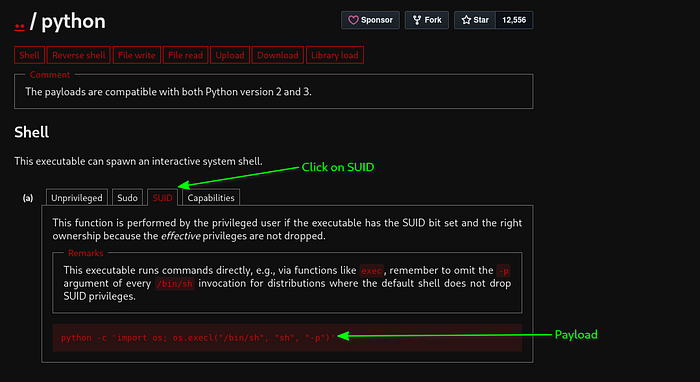Click the 'Shell' section heading
Image resolution: width=700 pixels, height=382 pixels.
tap(32, 132)
